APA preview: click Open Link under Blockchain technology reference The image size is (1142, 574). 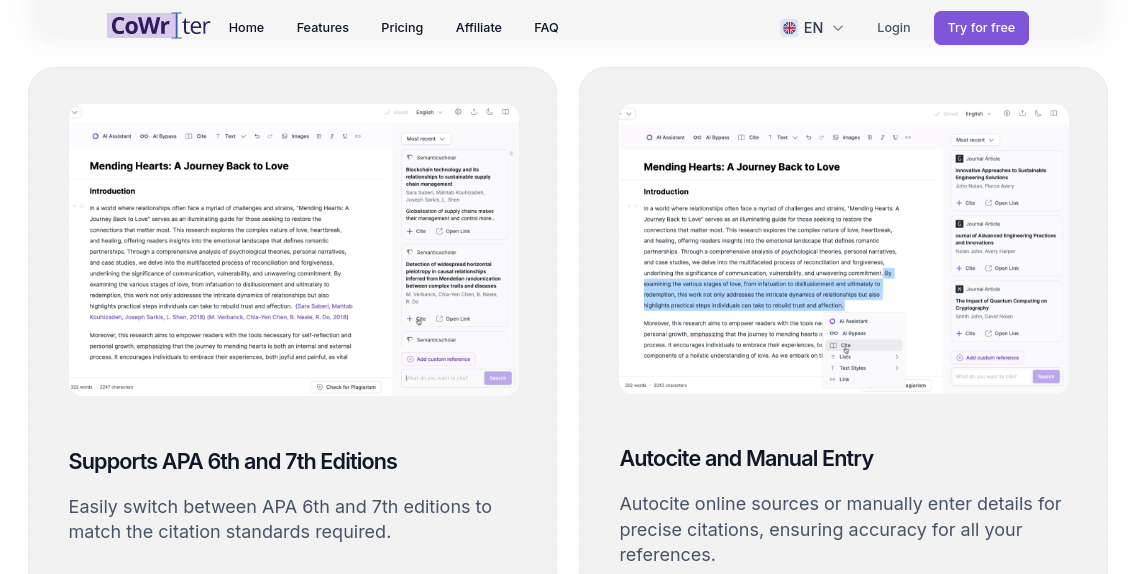453,231
